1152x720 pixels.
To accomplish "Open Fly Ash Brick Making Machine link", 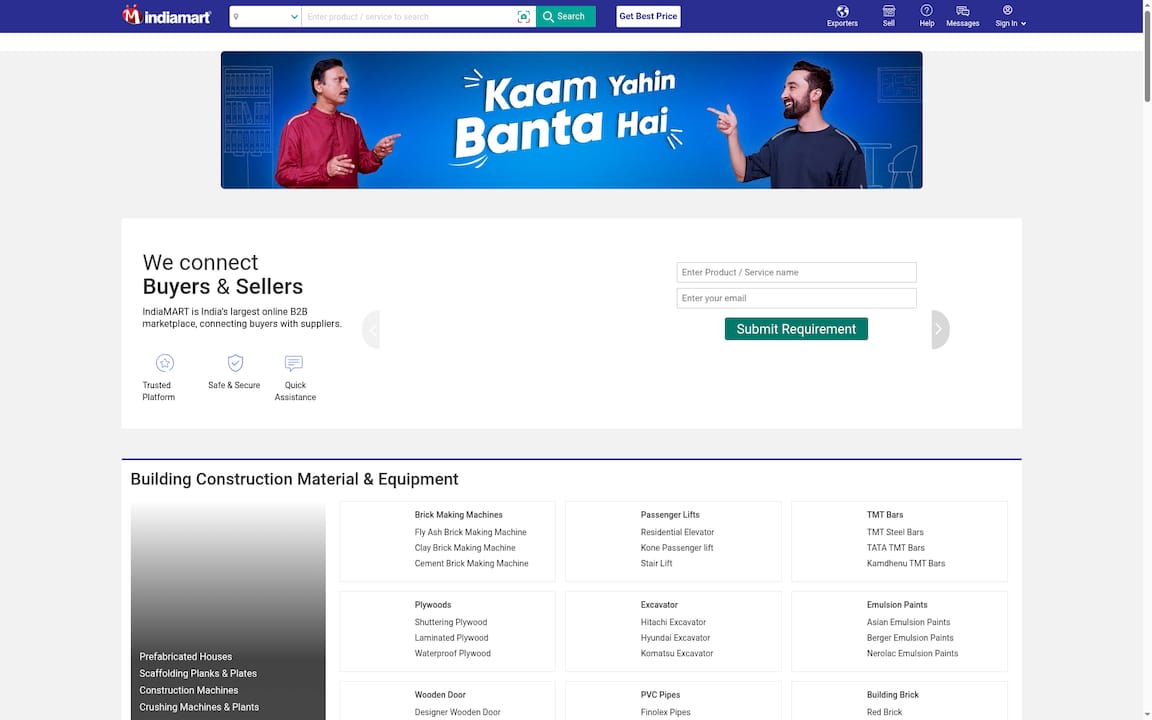I will coord(470,532).
